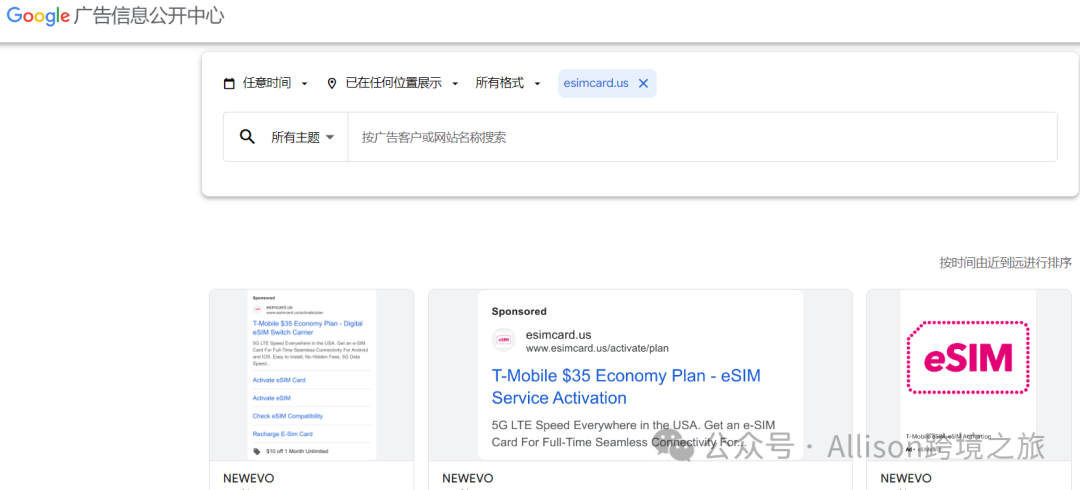Click 'Activate eSIM' sitelink in first ad
The width and height of the screenshot is (1080, 490).
coord(271,398)
